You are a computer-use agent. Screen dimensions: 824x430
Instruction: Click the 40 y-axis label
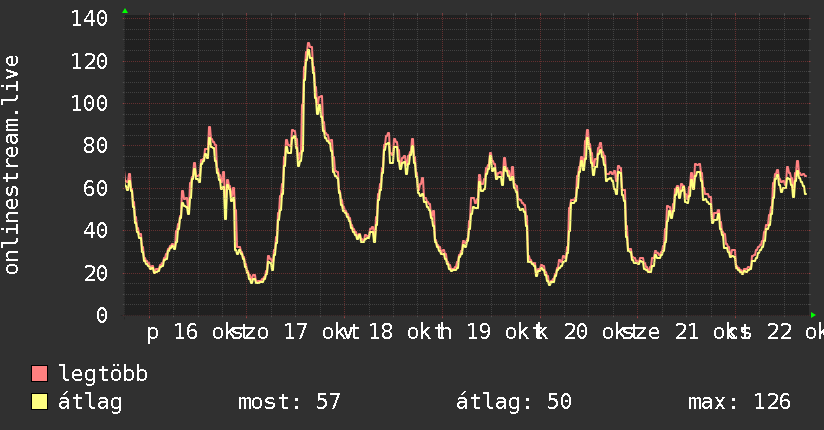click(96, 231)
